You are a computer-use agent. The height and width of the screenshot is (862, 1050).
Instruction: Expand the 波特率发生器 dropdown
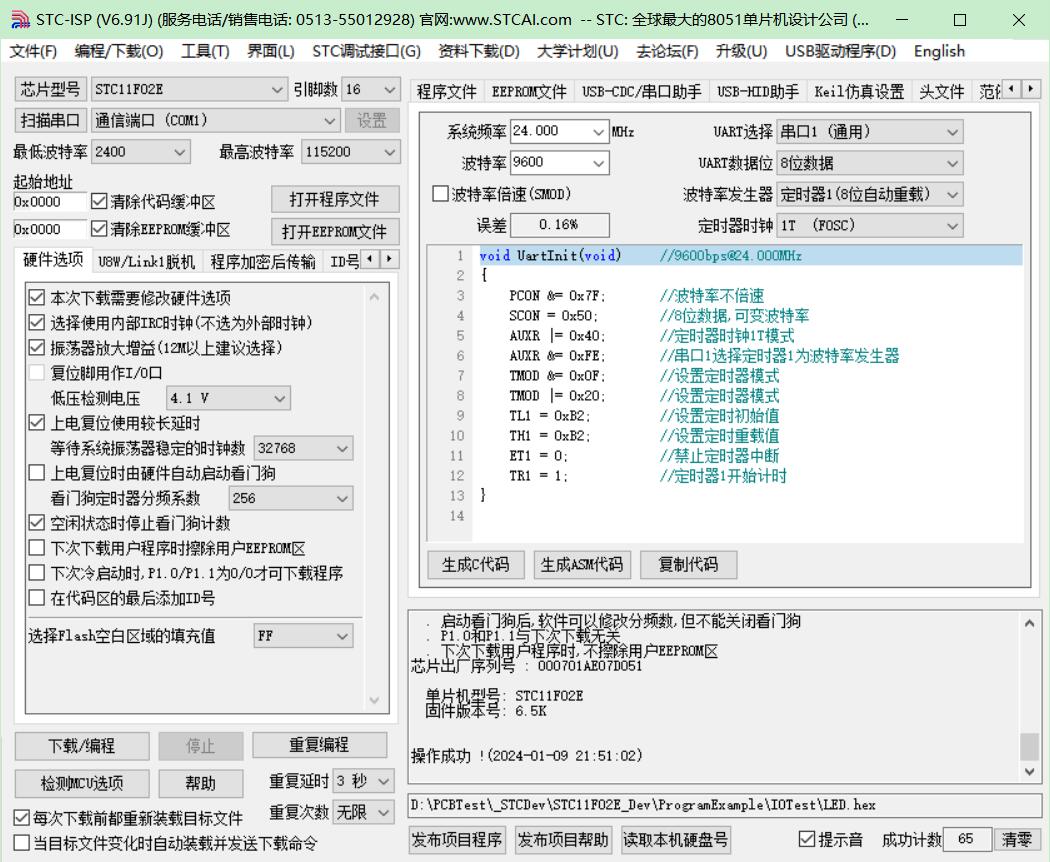point(870,194)
